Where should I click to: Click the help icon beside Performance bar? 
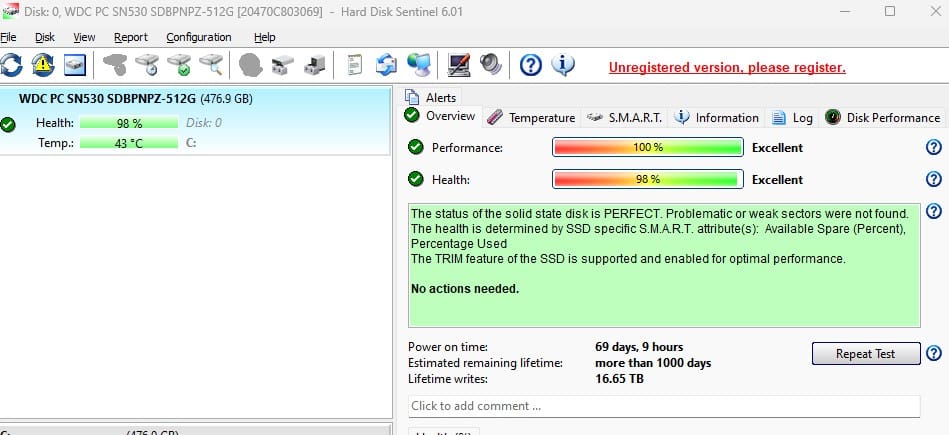point(934,148)
